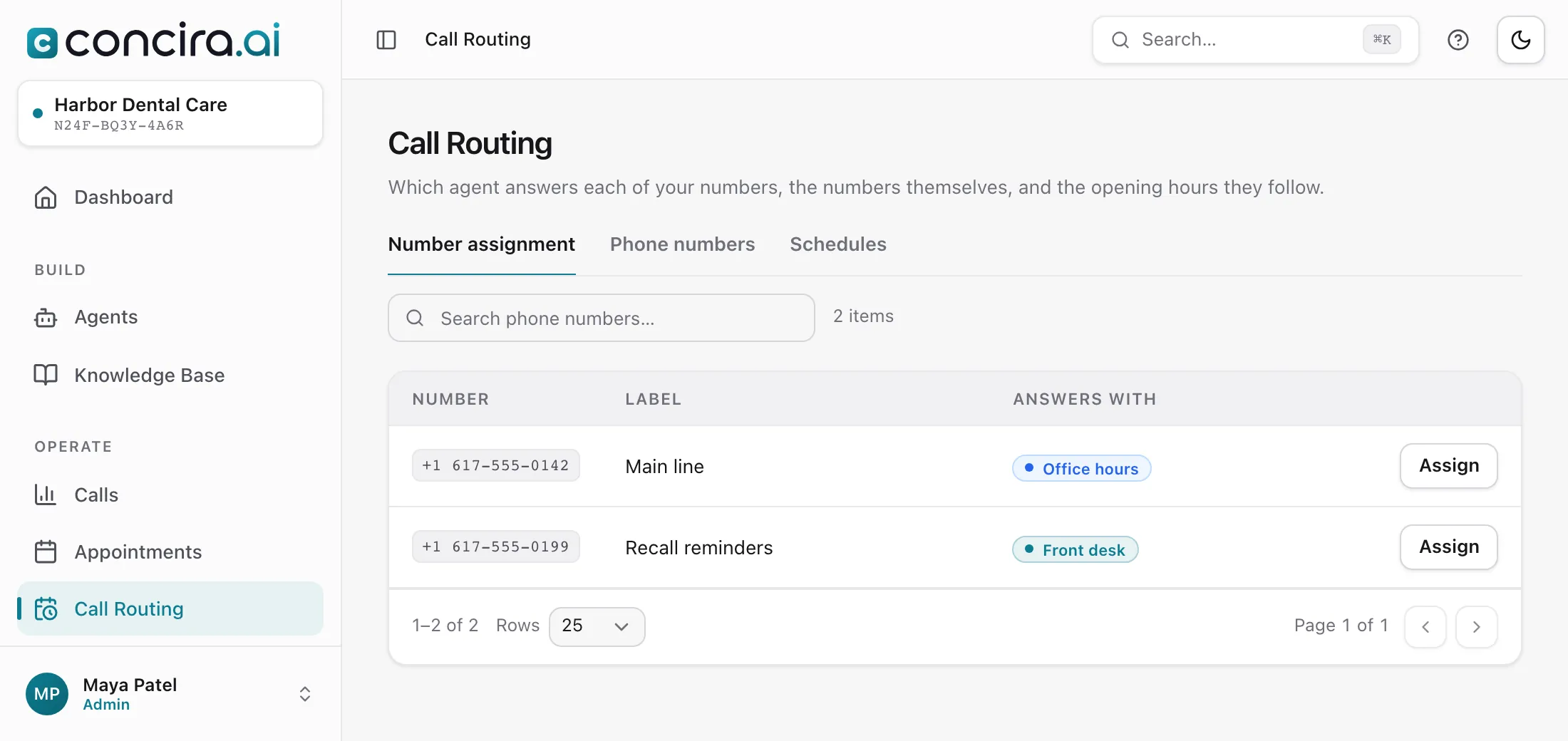Open Calls in the sidebar
Image resolution: width=1568 pixels, height=741 pixels.
tap(170, 494)
